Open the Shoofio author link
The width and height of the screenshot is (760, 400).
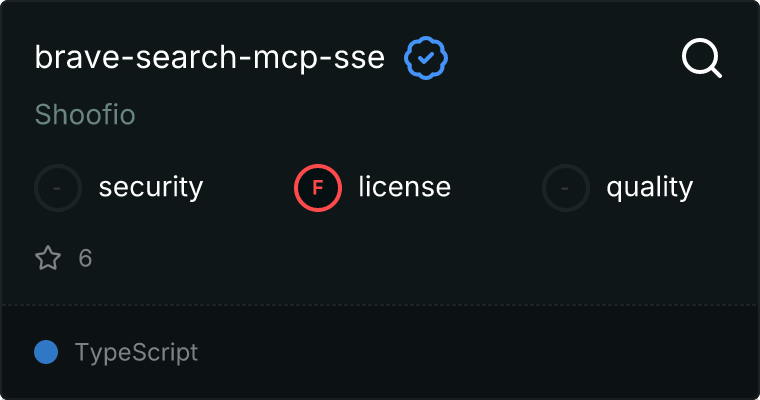click(85, 115)
